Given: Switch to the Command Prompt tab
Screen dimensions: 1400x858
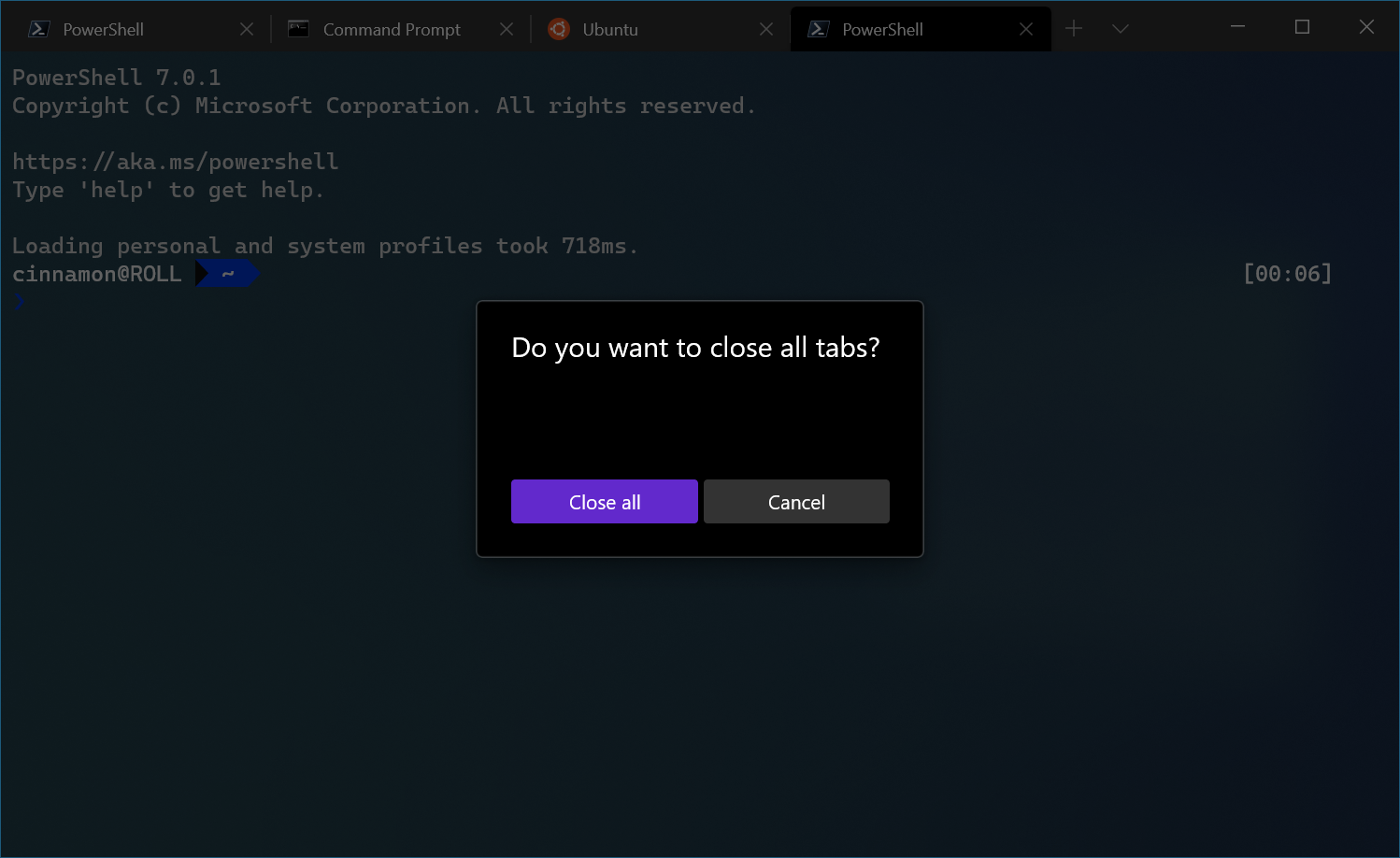Looking at the screenshot, I should [391, 28].
